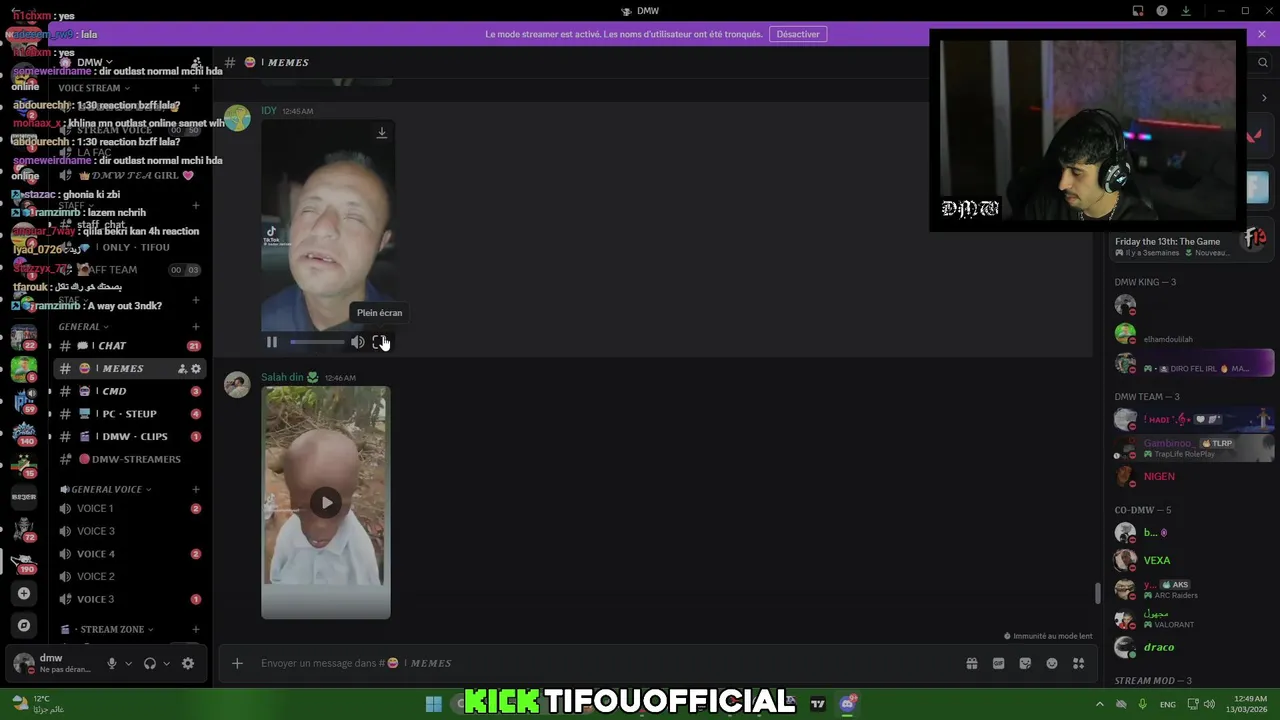Viewport: 1280px width, 720px height.
Task: Click the invite icon on MEMES channel
Action: 182,369
